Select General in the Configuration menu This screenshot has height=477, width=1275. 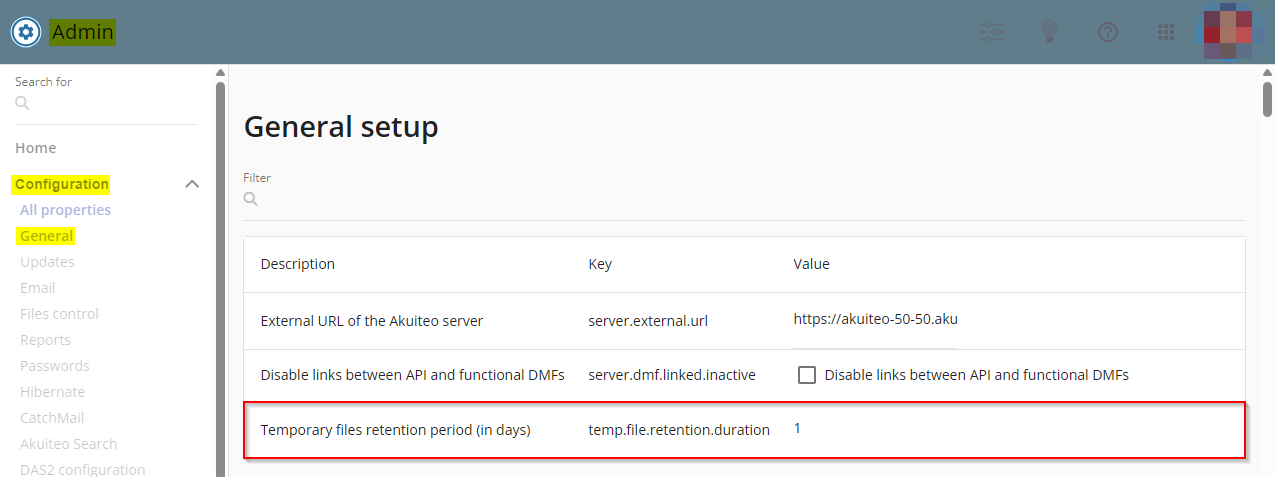(47, 236)
